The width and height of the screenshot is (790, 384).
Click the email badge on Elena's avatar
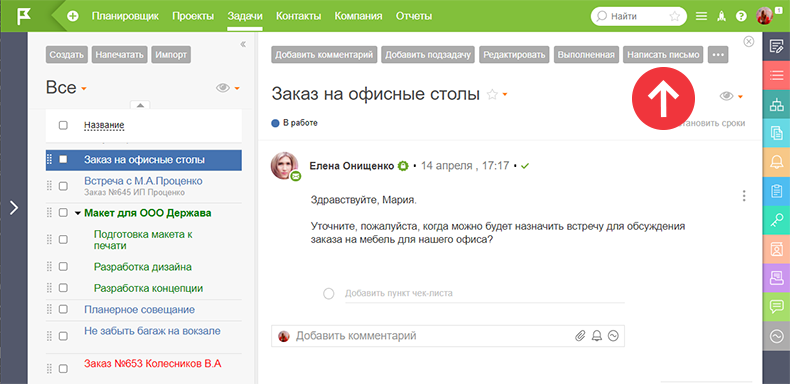tap(296, 176)
